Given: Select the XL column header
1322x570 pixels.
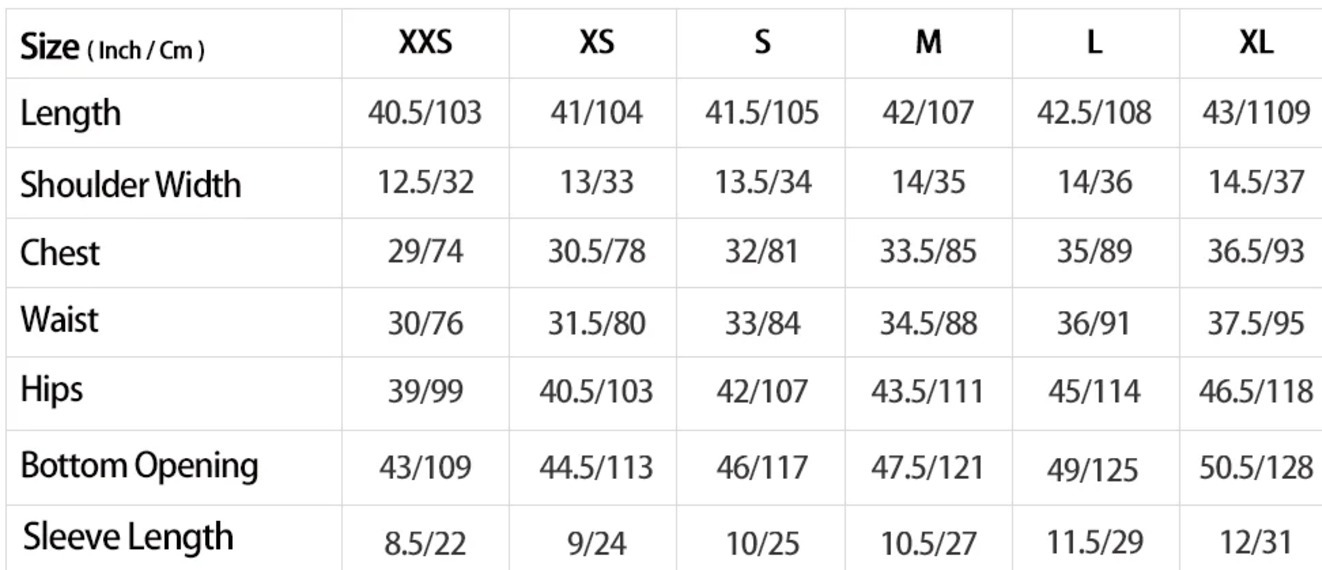Looking at the screenshot, I should tap(1255, 44).
